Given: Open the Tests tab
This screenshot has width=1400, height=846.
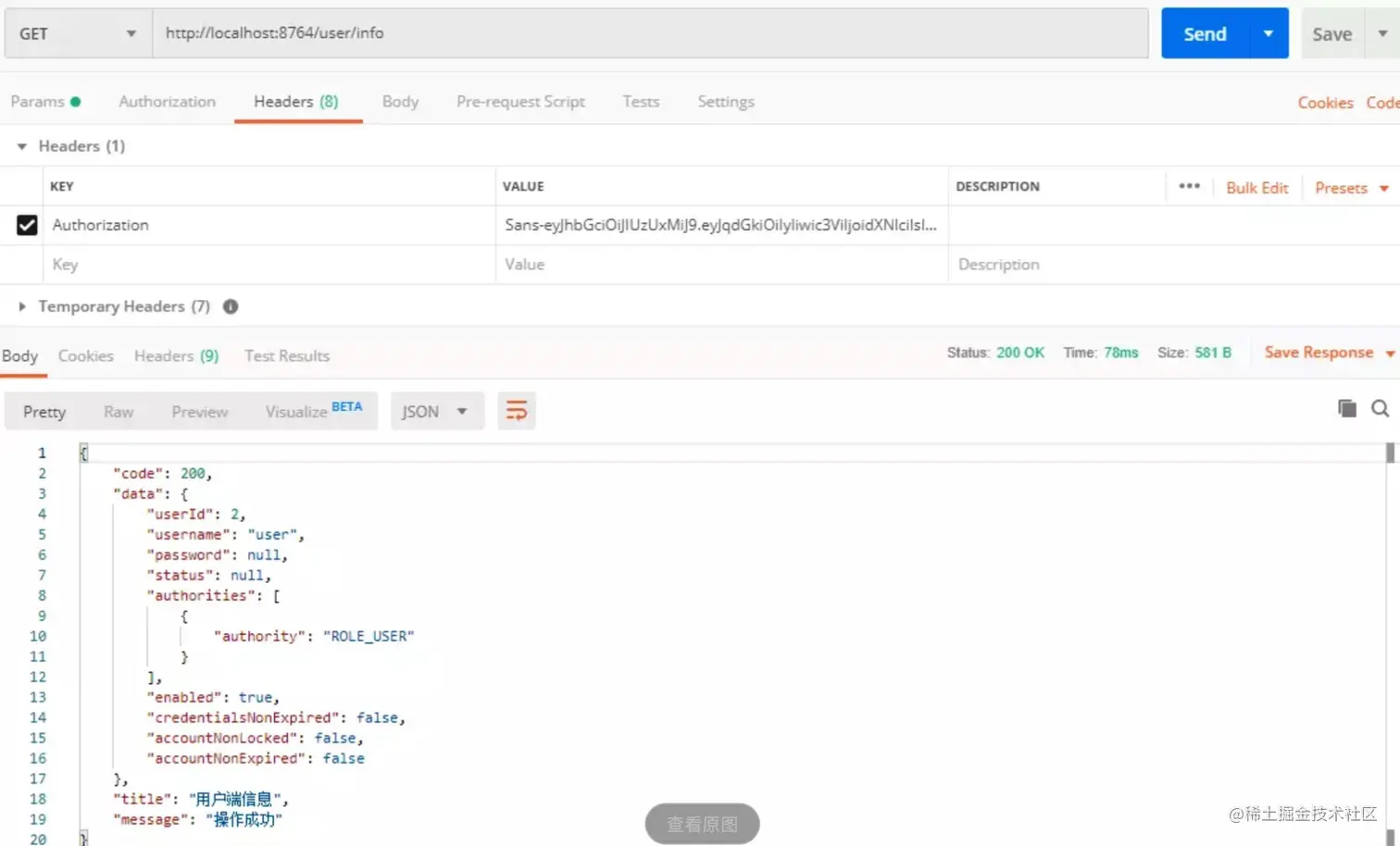Looking at the screenshot, I should 641,102.
